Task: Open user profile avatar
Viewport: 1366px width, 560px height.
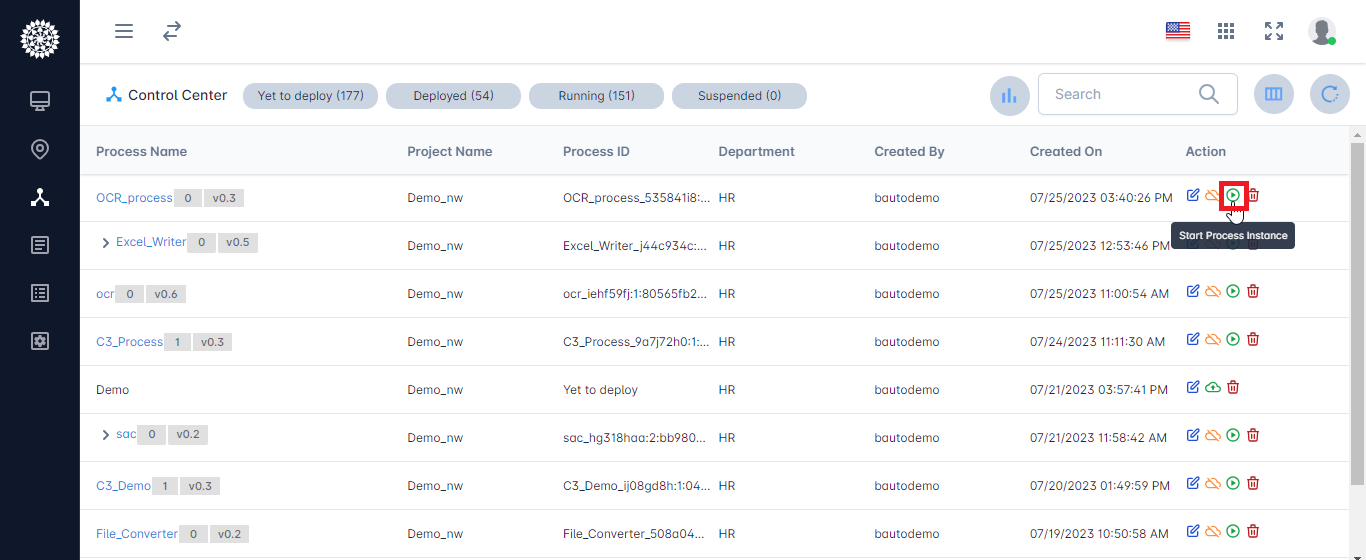Action: tap(1322, 31)
